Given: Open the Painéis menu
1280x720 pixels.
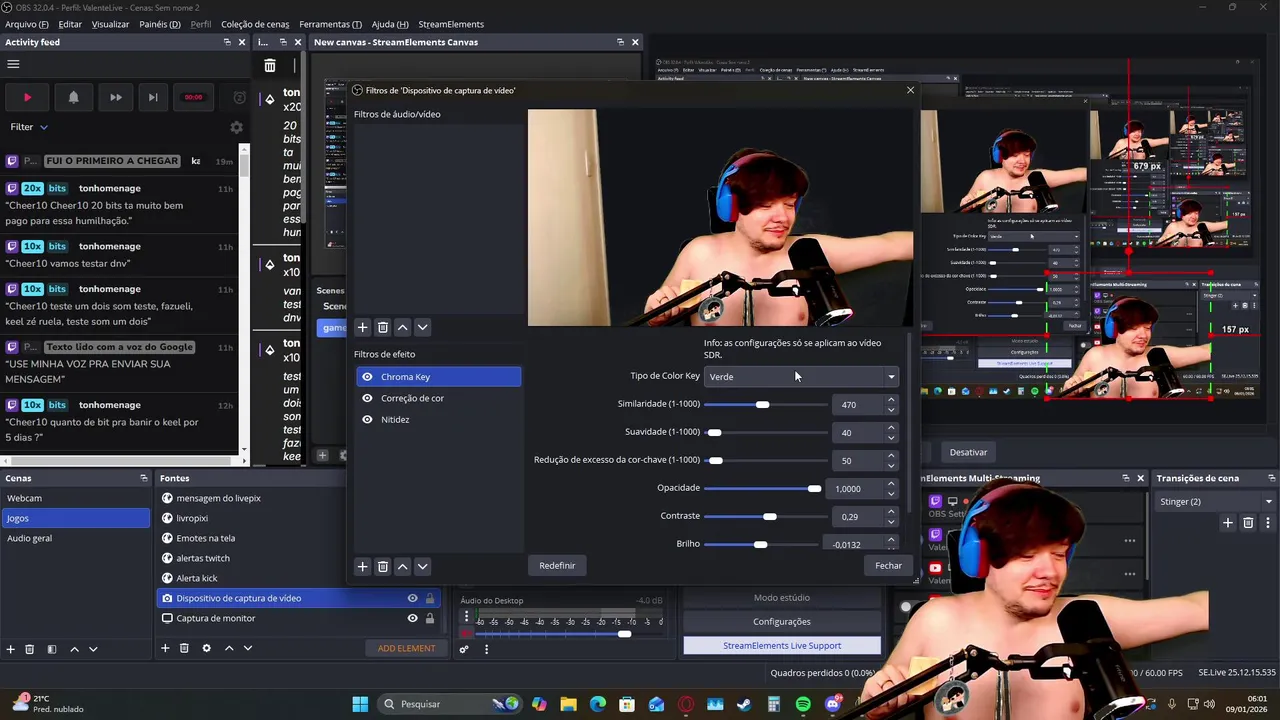Looking at the screenshot, I should (160, 24).
